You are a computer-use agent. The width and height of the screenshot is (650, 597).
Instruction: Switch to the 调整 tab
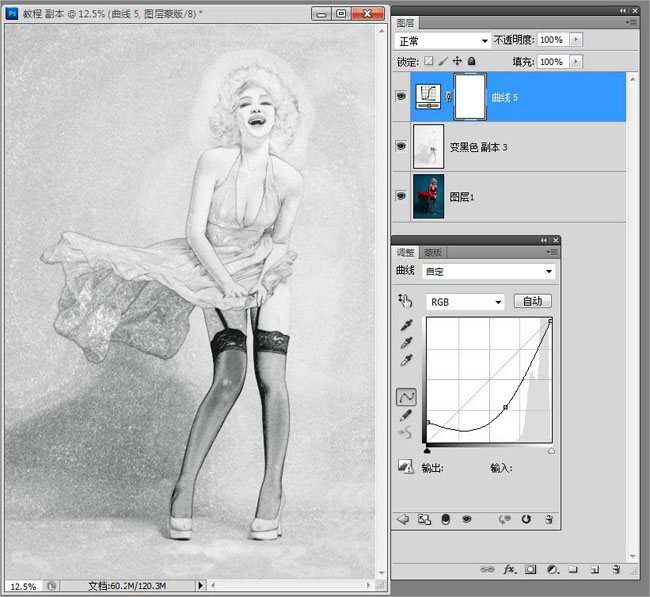(405, 252)
